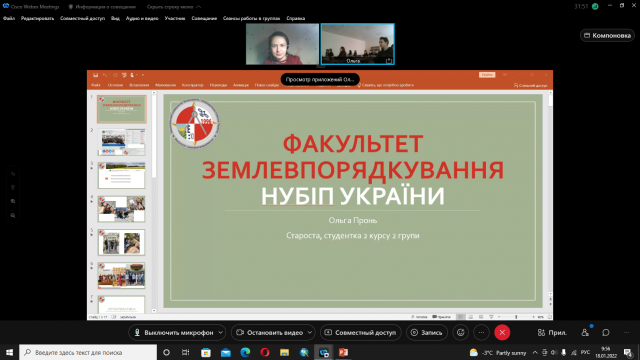
Task: Open Сеансы работы в группах menu
Action: click(251, 18)
